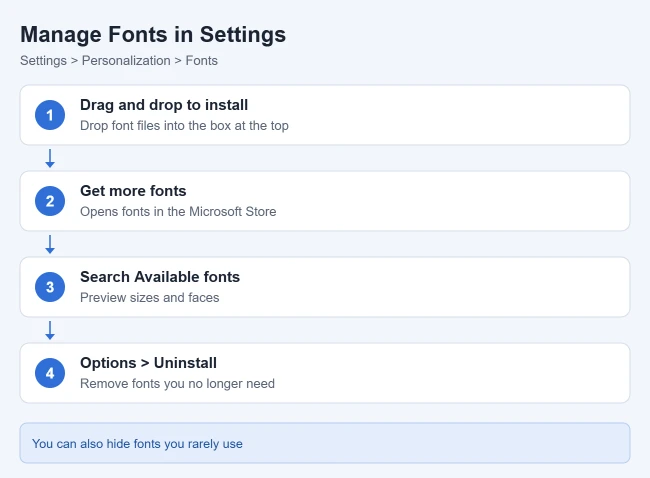Select the 'Options > Uninstall' title

point(148,363)
